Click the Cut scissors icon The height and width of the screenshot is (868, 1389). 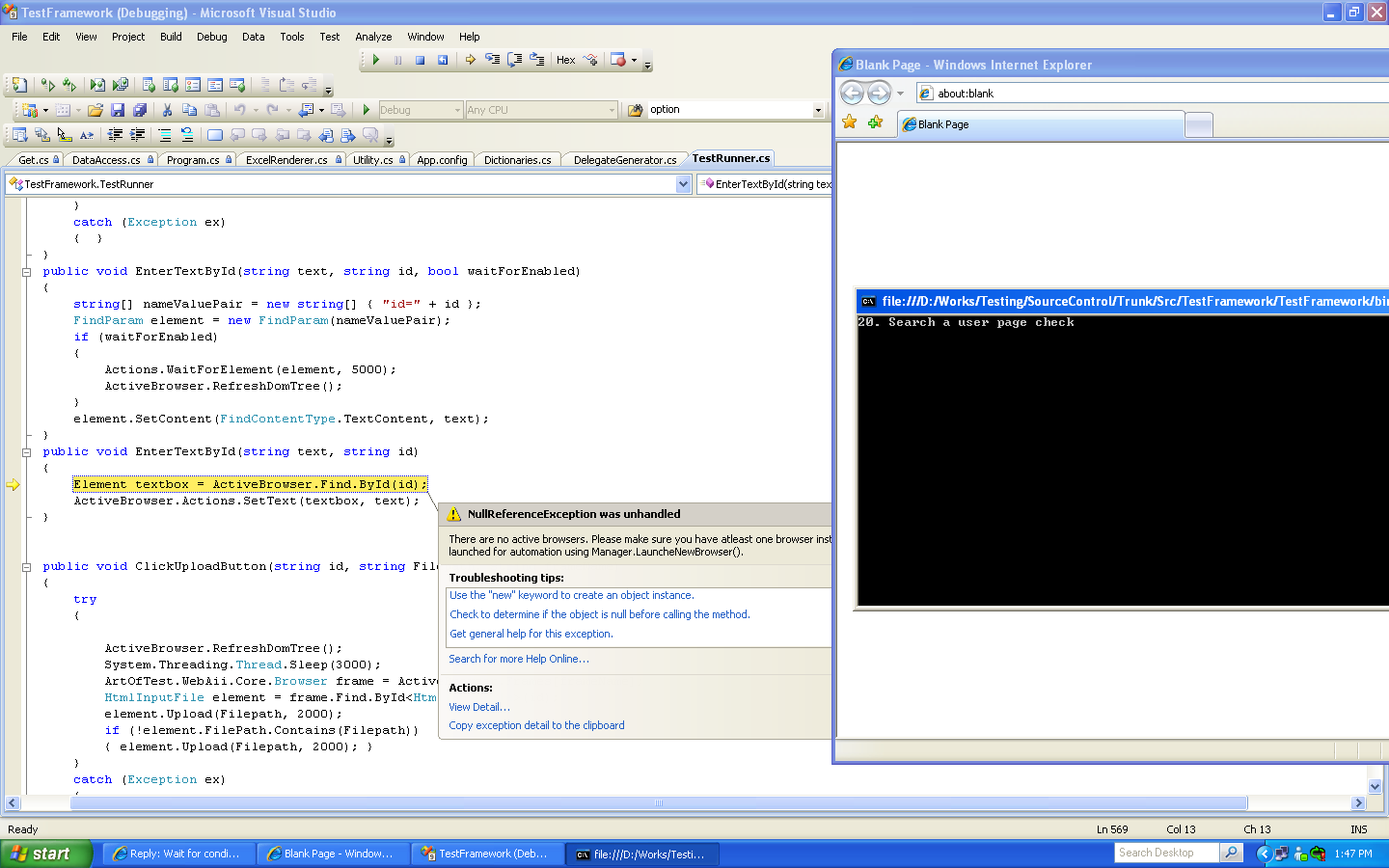click(167, 110)
